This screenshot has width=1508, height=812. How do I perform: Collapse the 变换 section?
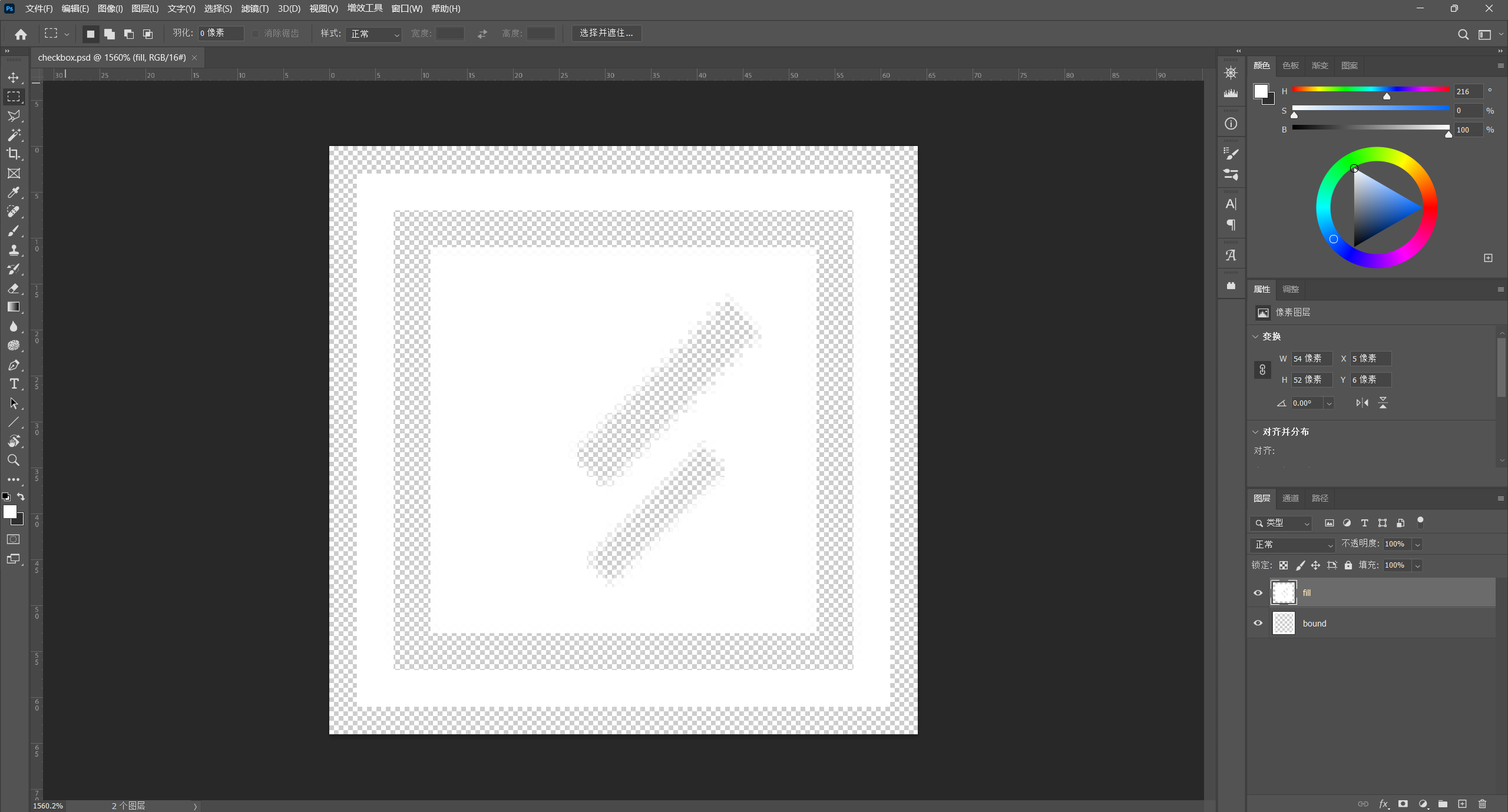pyautogui.click(x=1255, y=336)
